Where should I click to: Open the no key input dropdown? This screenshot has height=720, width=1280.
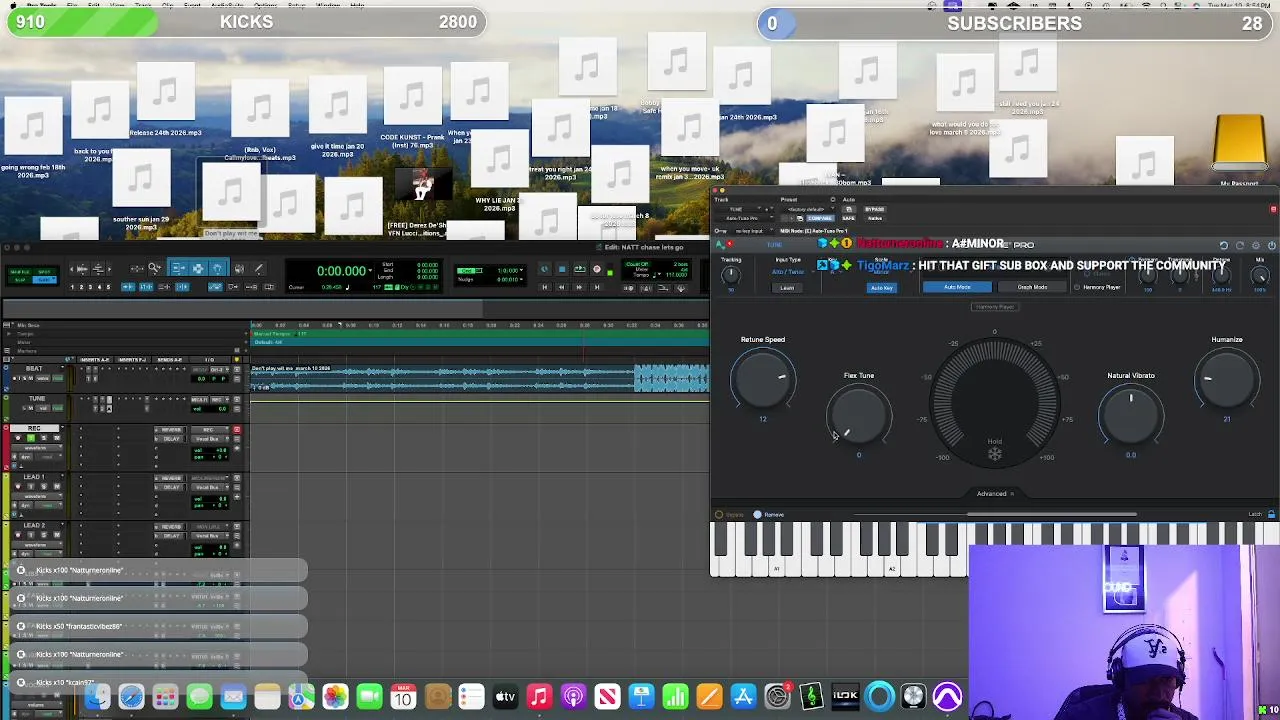tap(753, 231)
